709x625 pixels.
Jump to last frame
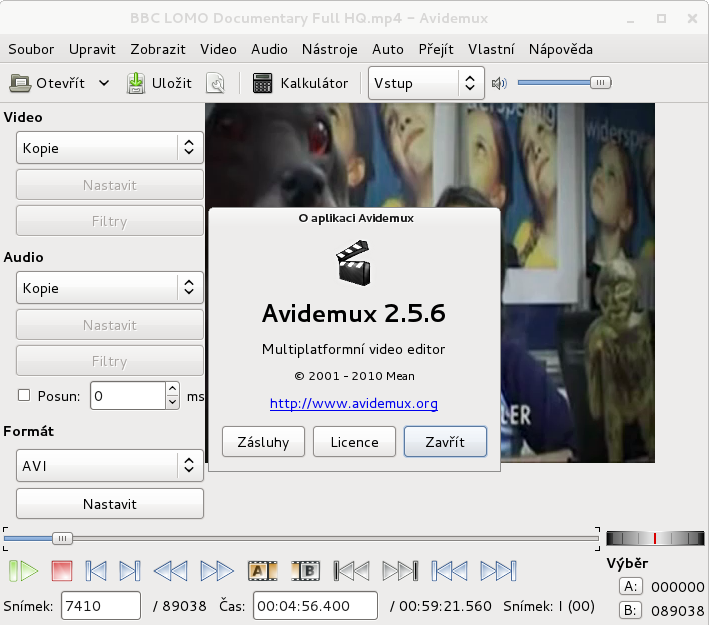pos(498,571)
